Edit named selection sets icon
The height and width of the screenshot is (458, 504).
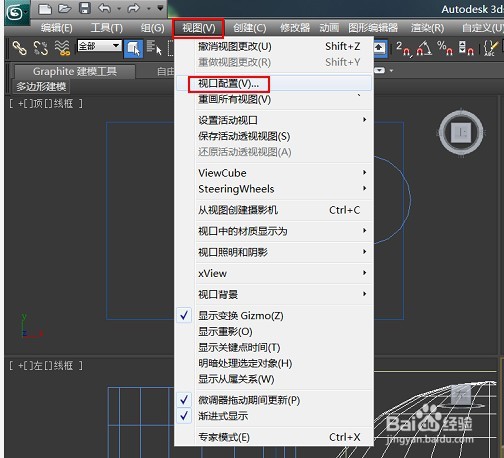click(x=490, y=48)
